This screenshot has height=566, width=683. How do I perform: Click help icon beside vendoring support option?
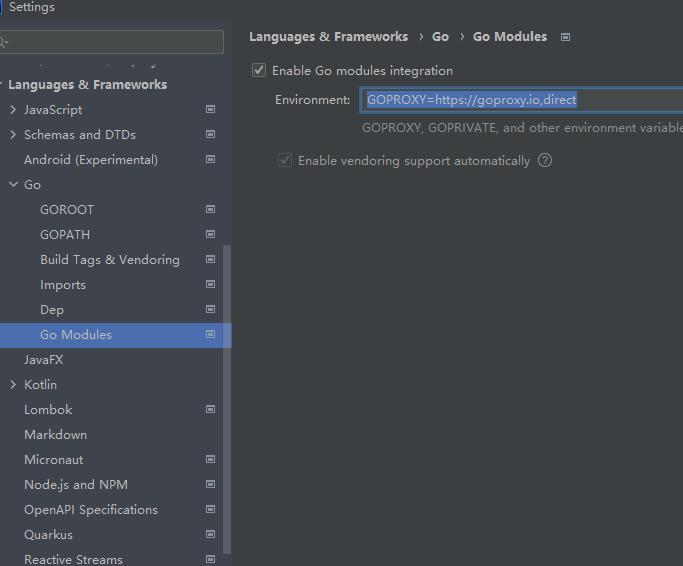(545, 160)
